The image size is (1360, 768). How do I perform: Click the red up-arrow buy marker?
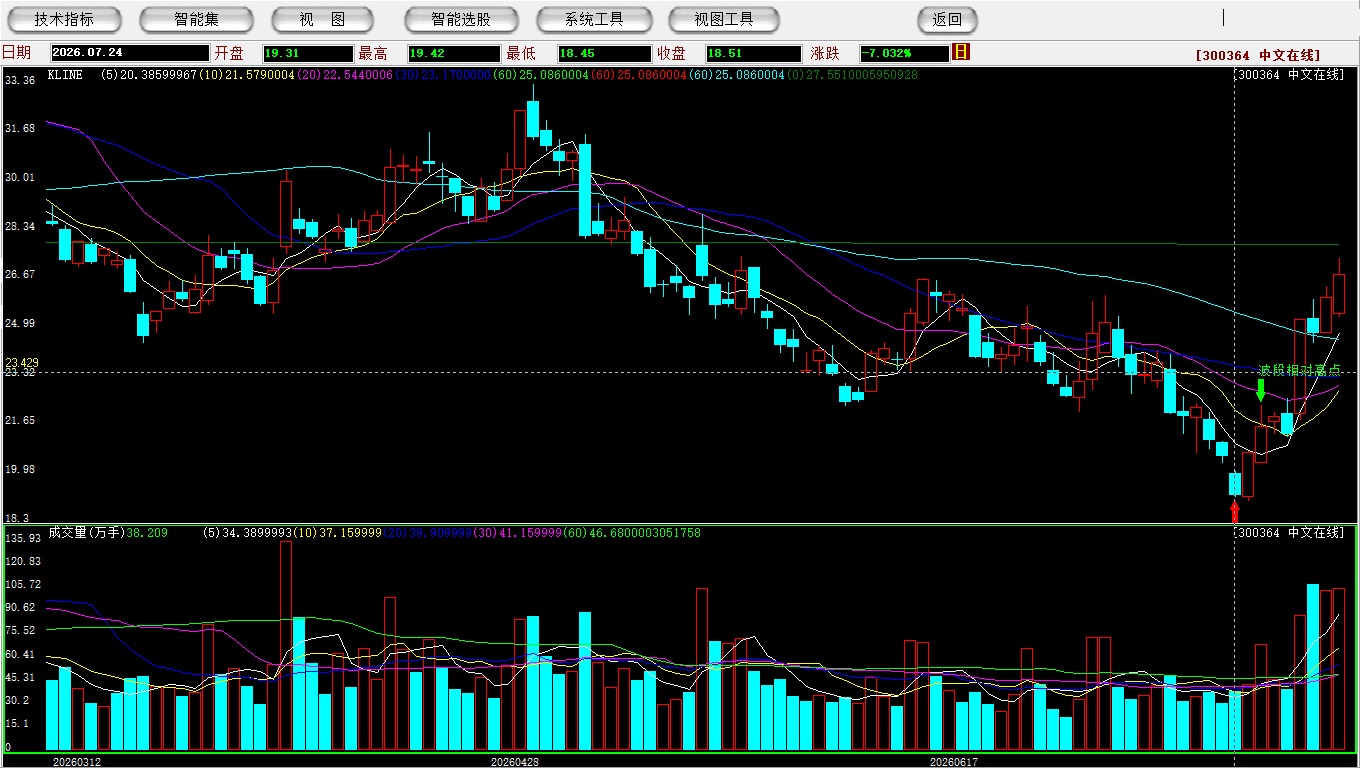(x=1235, y=512)
